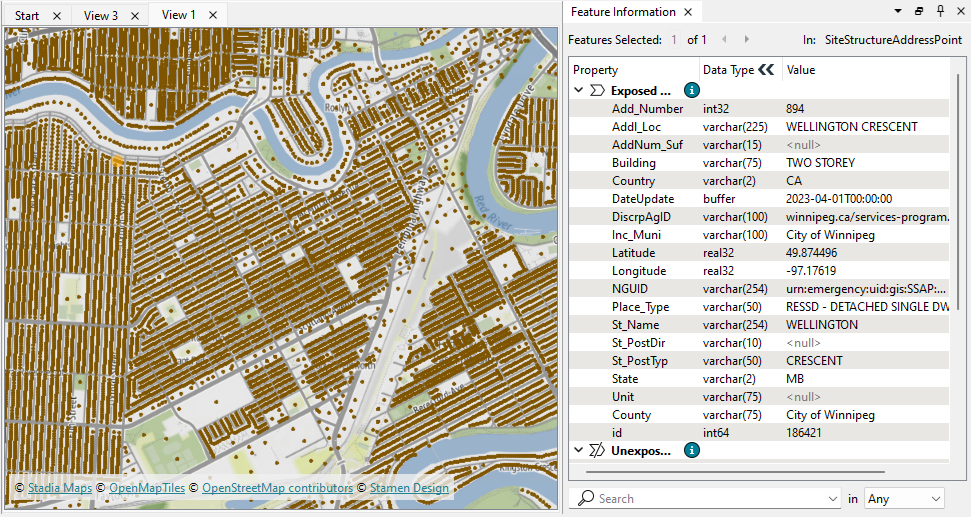Image resolution: width=971 pixels, height=517 pixels.
Task: Close the Feature Information tab
Action: pyautogui.click(x=688, y=12)
